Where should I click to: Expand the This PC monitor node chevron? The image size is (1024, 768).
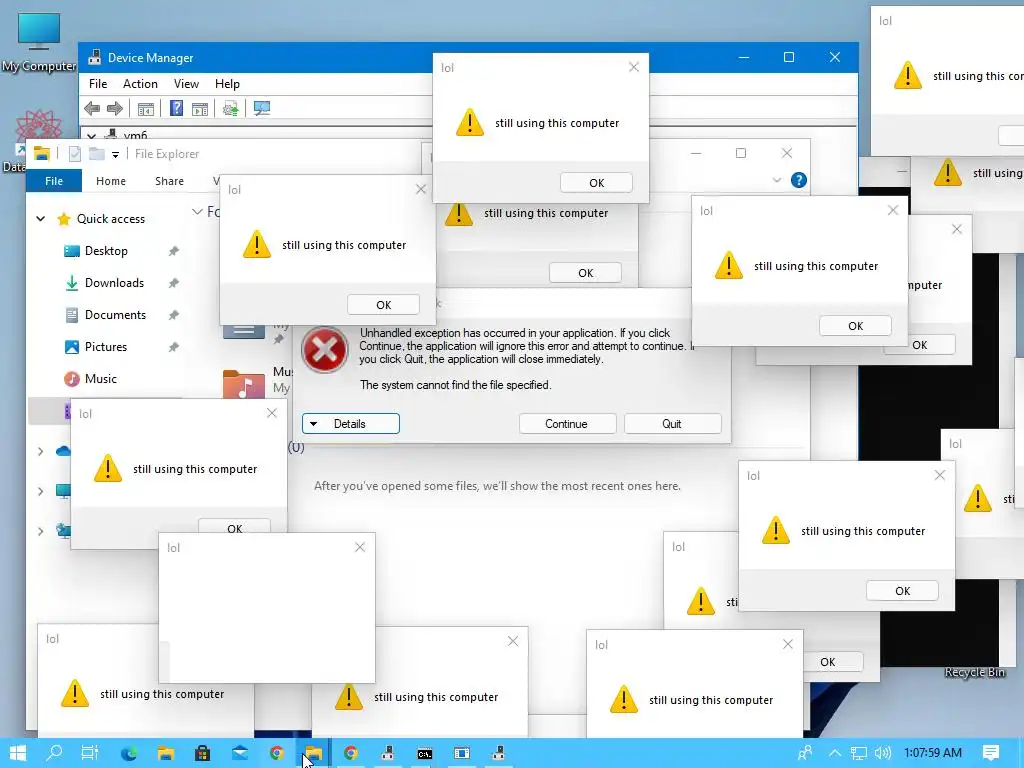(40, 491)
